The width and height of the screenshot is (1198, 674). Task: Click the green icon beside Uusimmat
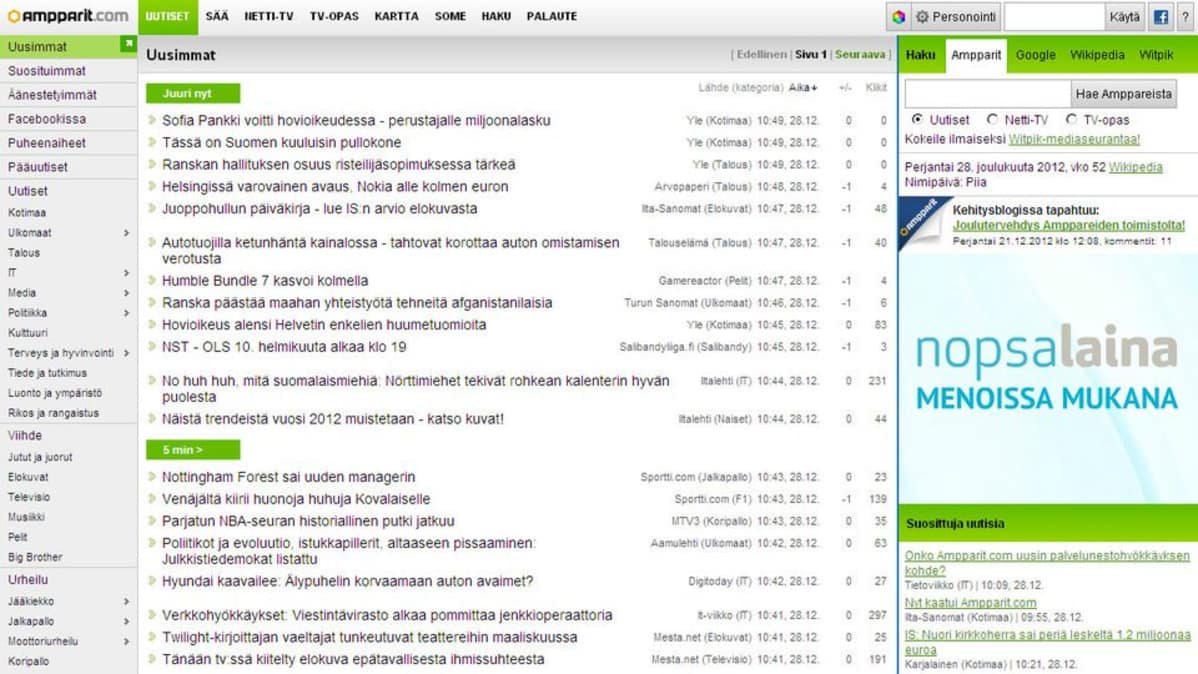click(x=128, y=44)
